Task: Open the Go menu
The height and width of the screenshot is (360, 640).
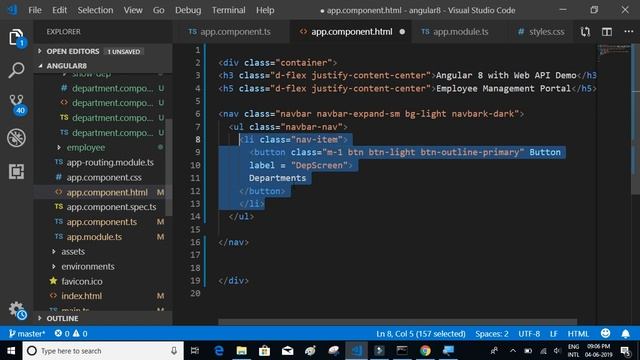Action: coord(158,10)
